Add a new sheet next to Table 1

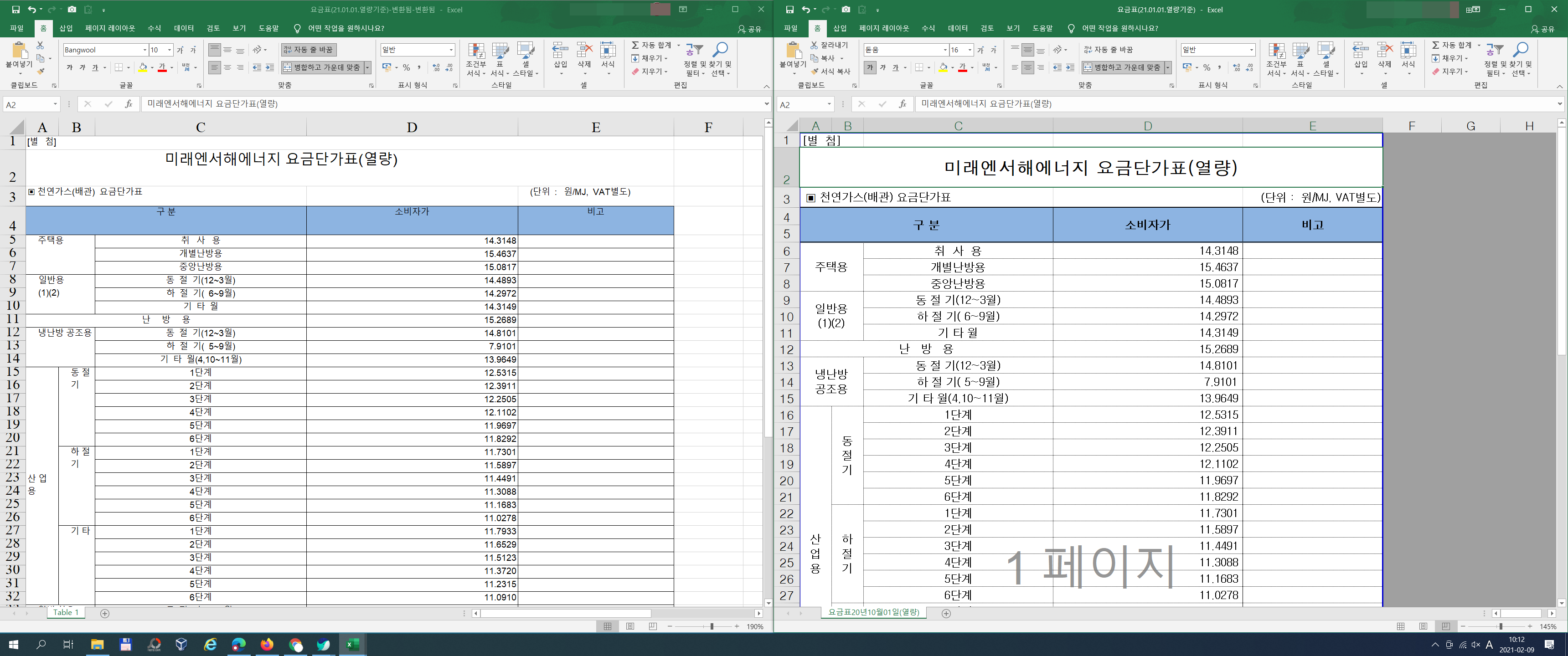tap(105, 613)
